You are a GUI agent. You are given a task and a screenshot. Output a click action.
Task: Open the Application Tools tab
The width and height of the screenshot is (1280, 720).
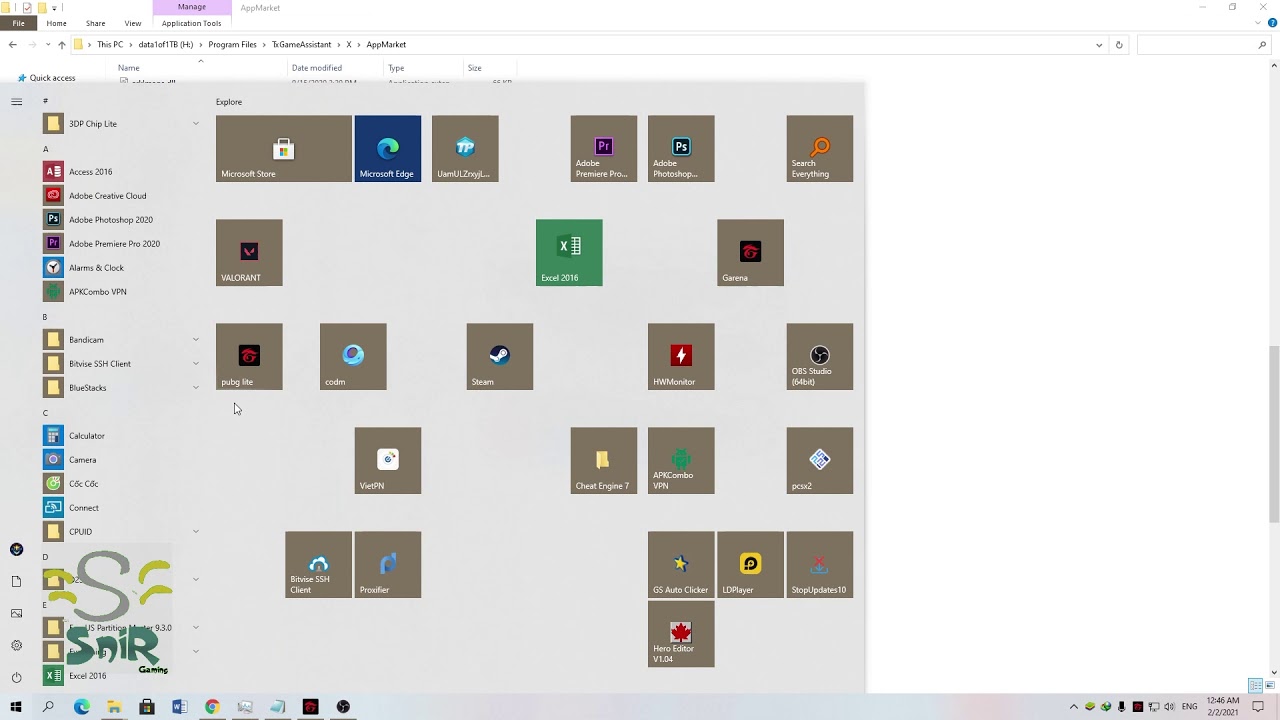[x=191, y=23]
